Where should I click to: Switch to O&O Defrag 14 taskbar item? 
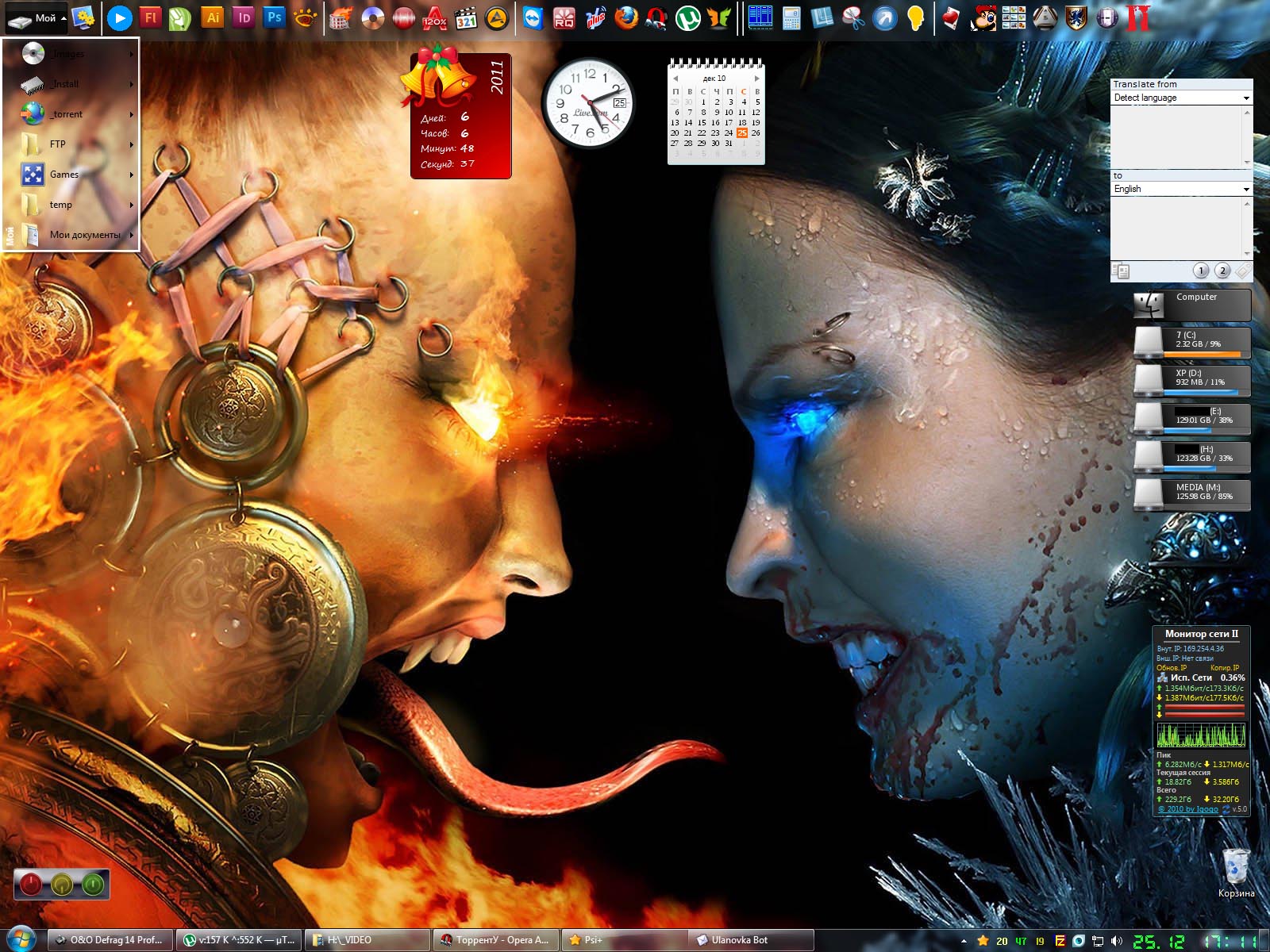click(x=110, y=940)
